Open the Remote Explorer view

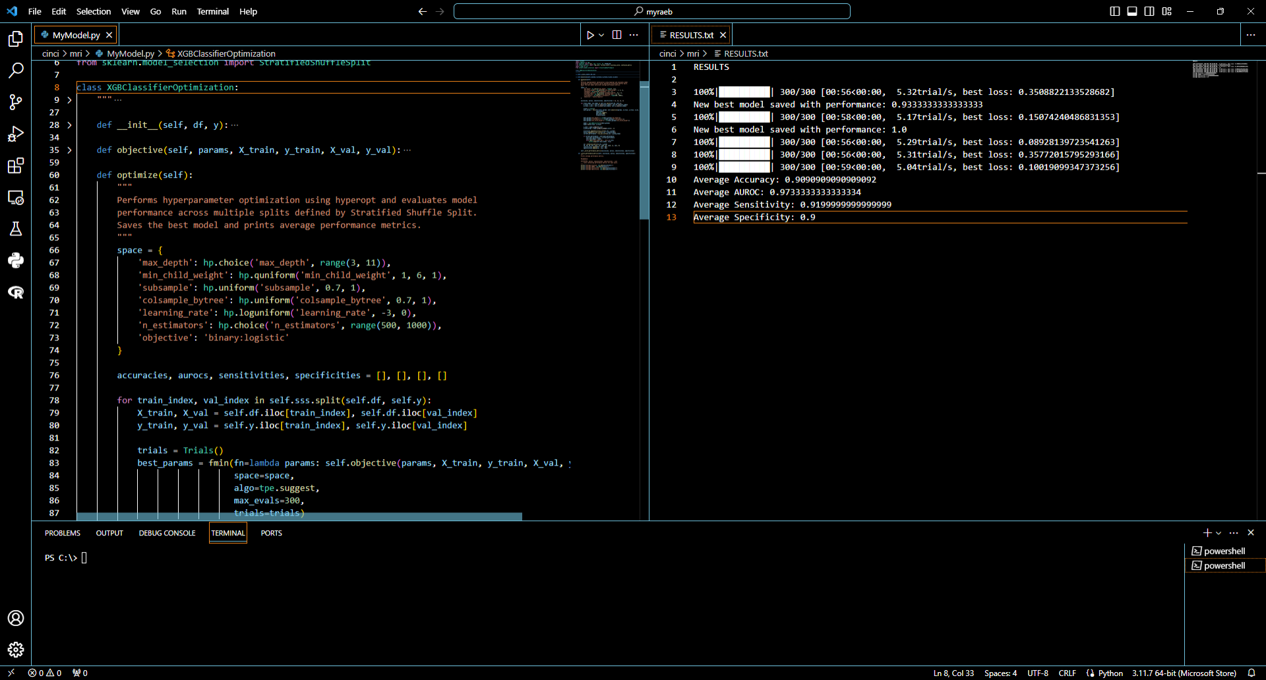pos(16,198)
